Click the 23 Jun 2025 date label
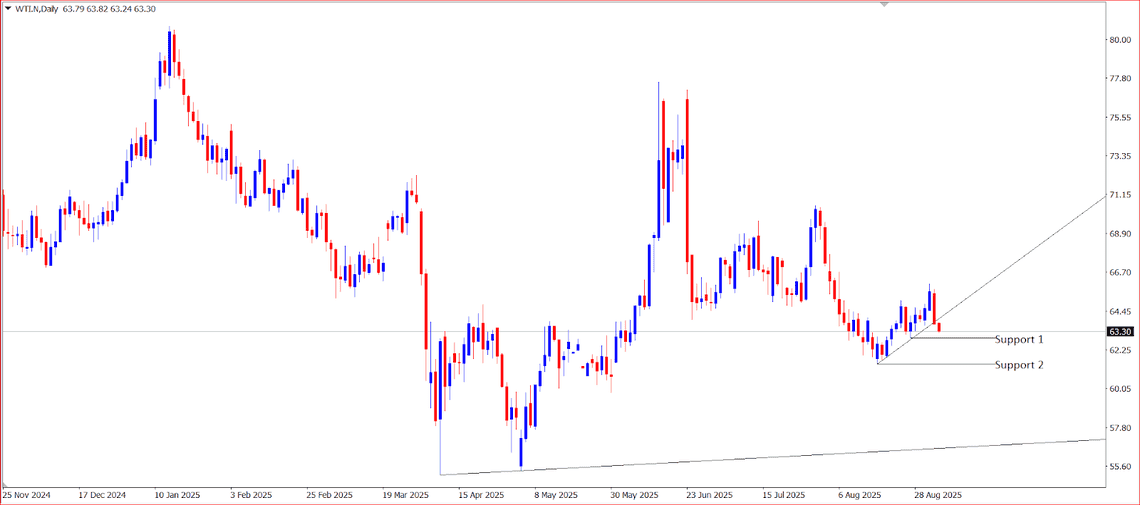 (708, 495)
